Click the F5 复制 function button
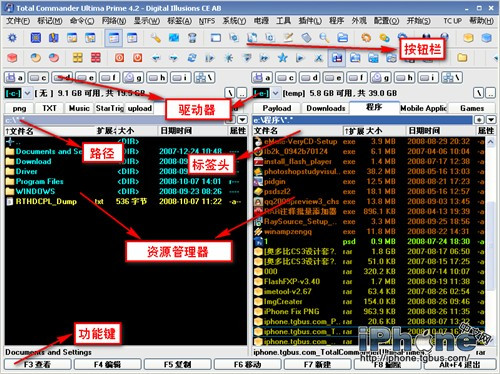The width and height of the screenshot is (500, 374). tap(177, 364)
